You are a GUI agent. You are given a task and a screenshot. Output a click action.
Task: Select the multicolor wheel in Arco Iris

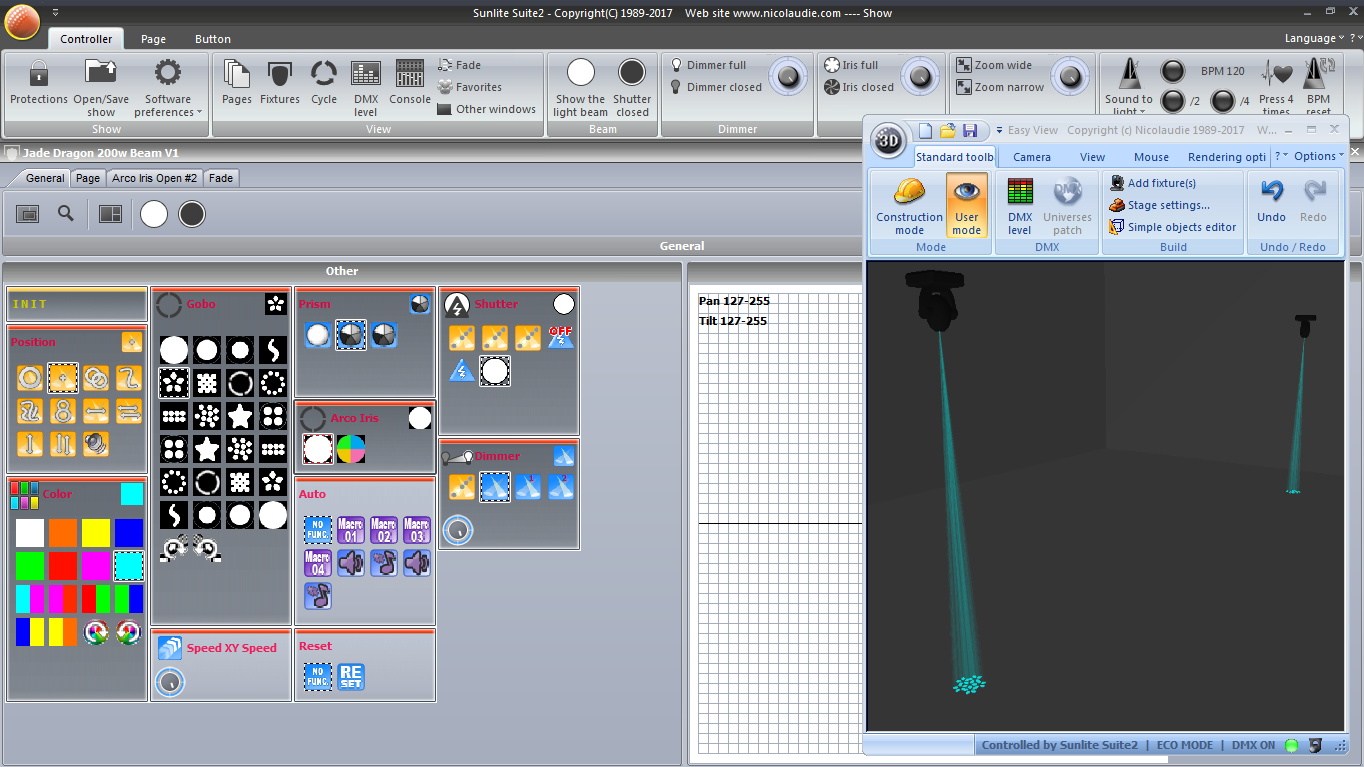351,449
